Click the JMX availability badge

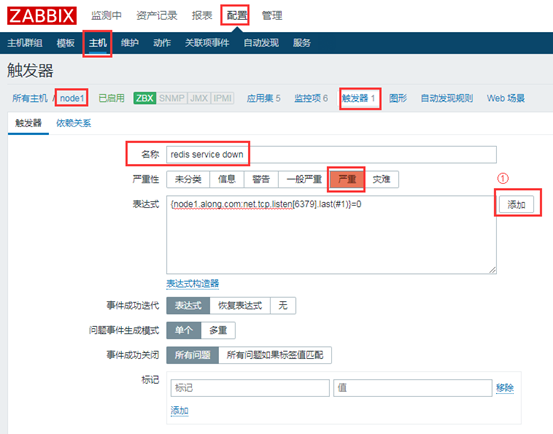coord(199,98)
